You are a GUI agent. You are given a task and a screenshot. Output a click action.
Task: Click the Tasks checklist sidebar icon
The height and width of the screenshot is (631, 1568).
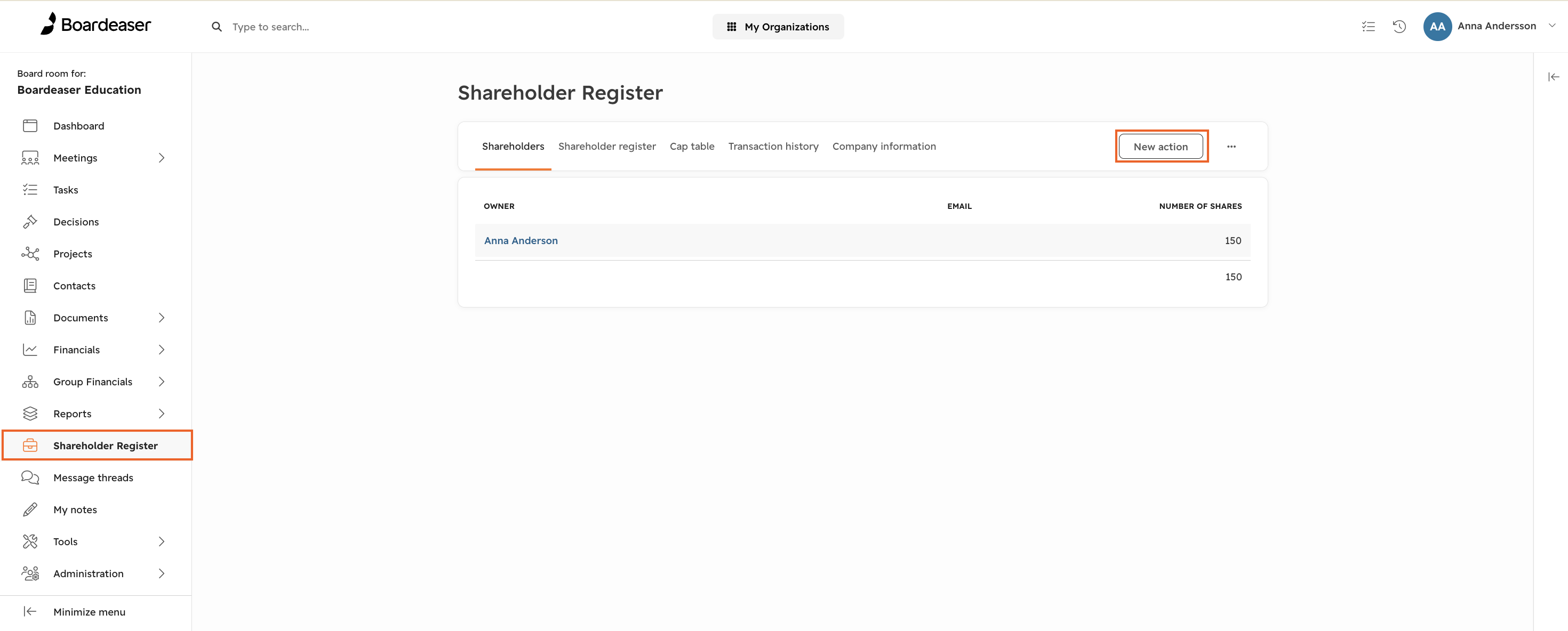(x=30, y=190)
